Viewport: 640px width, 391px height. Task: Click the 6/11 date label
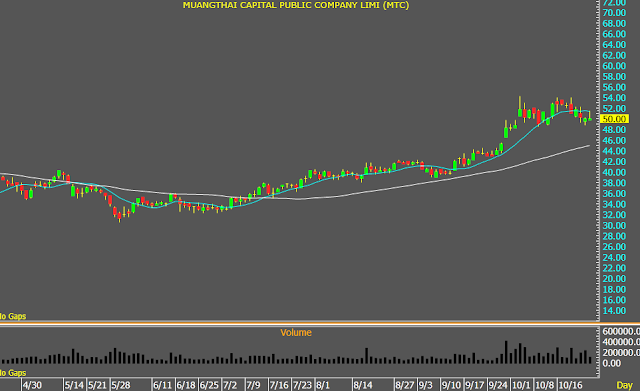162,385
